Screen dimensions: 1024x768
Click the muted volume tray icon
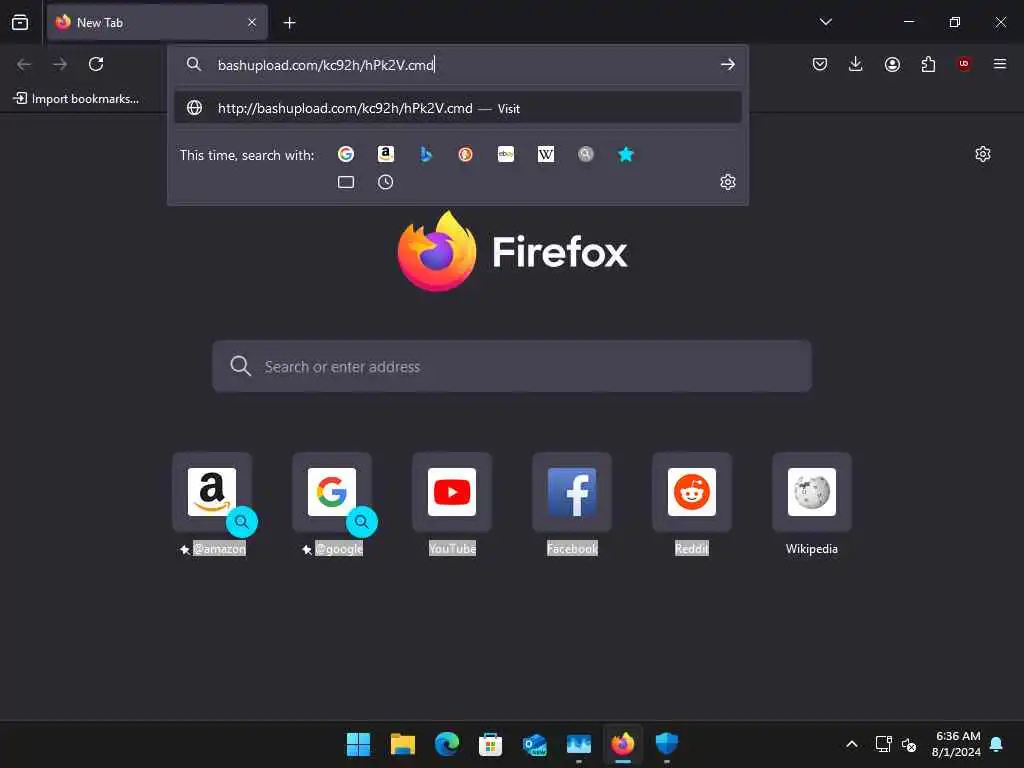click(x=909, y=744)
